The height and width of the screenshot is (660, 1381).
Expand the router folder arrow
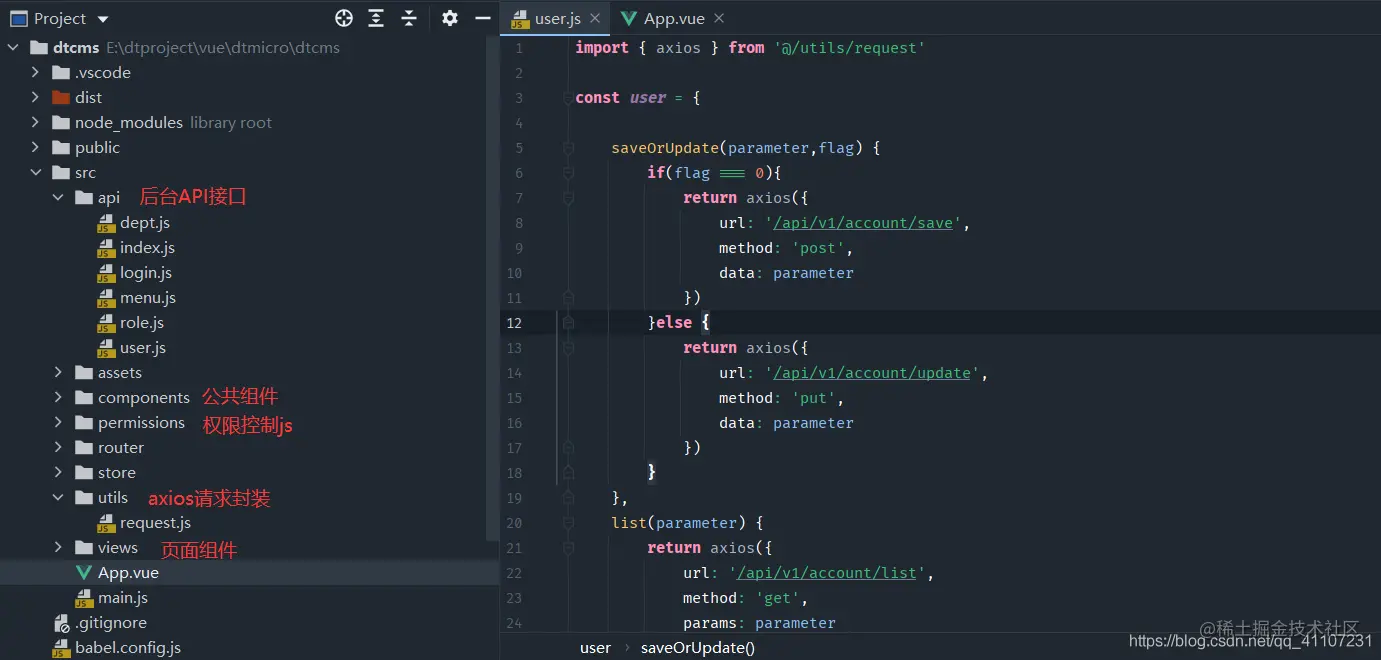click(x=58, y=447)
